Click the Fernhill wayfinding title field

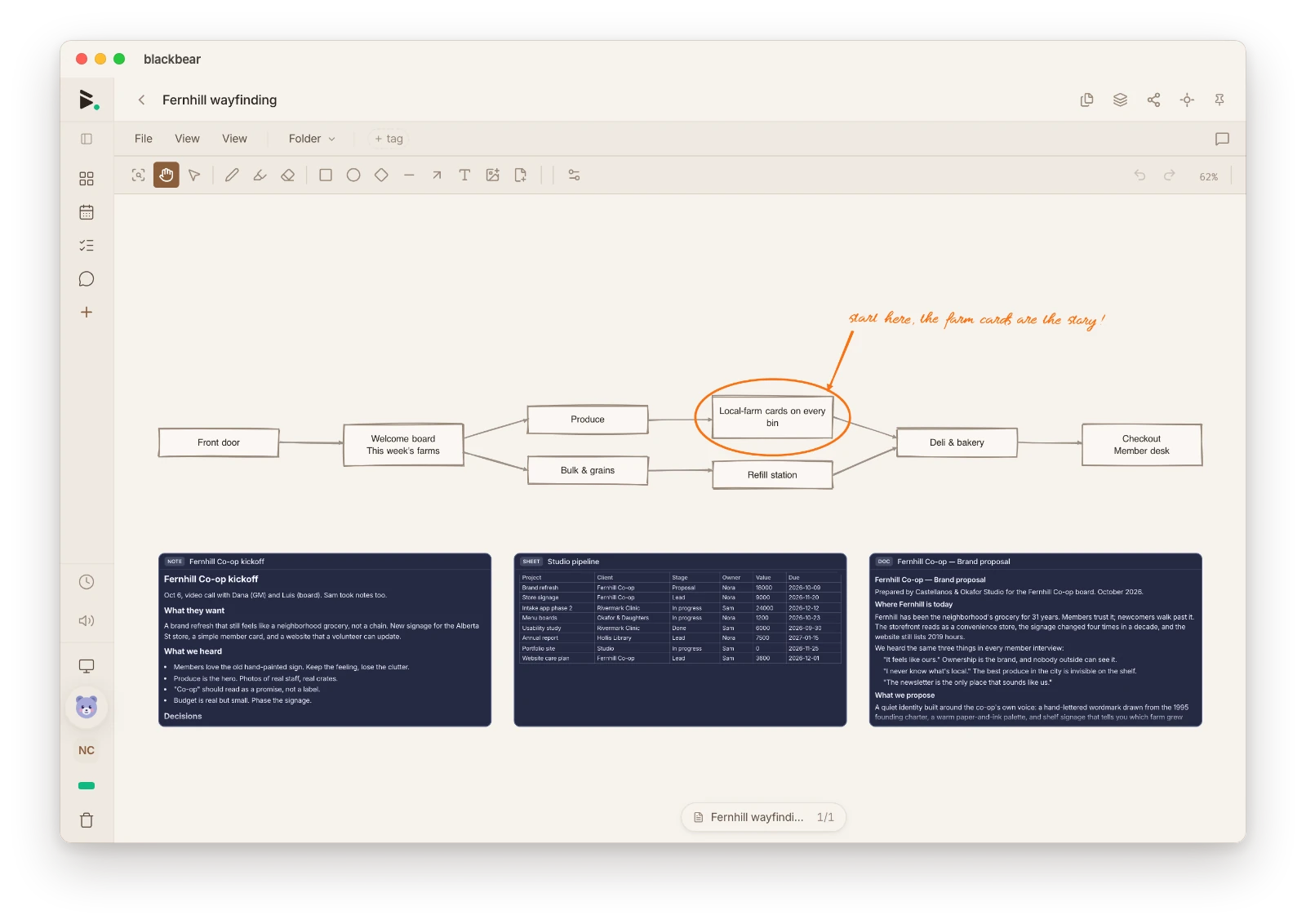220,100
